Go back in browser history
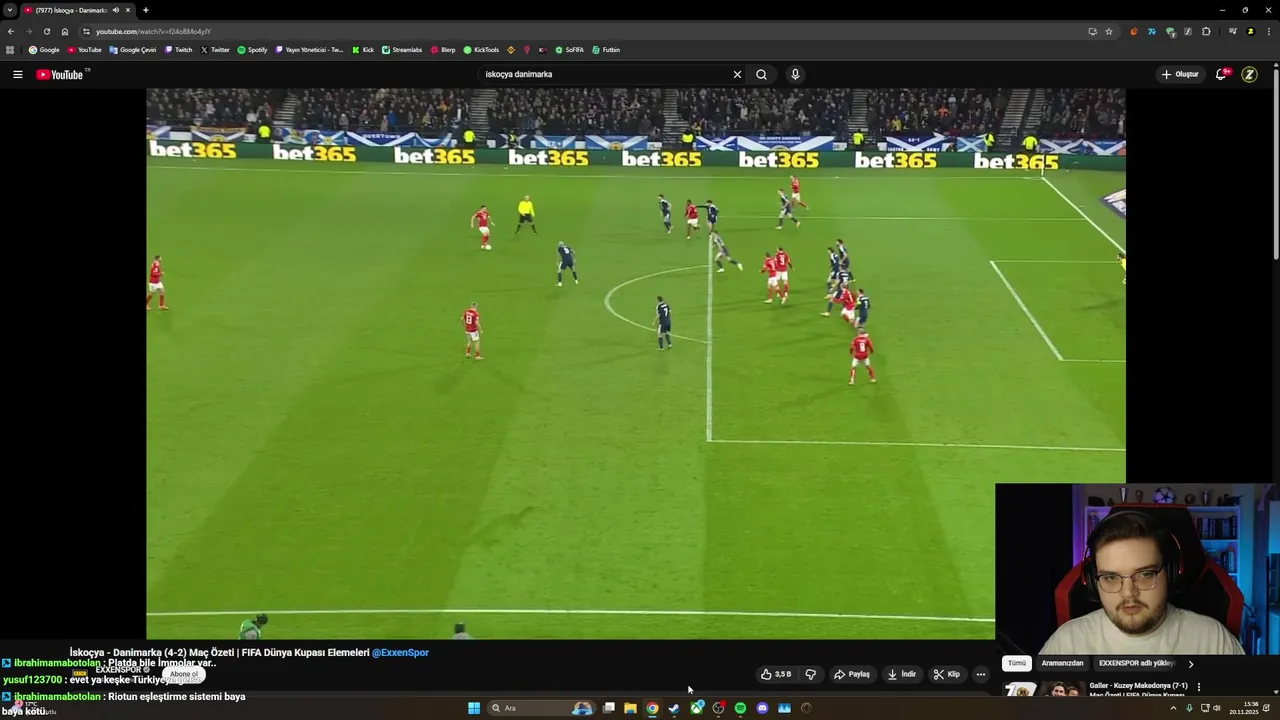 pyautogui.click(x=11, y=31)
